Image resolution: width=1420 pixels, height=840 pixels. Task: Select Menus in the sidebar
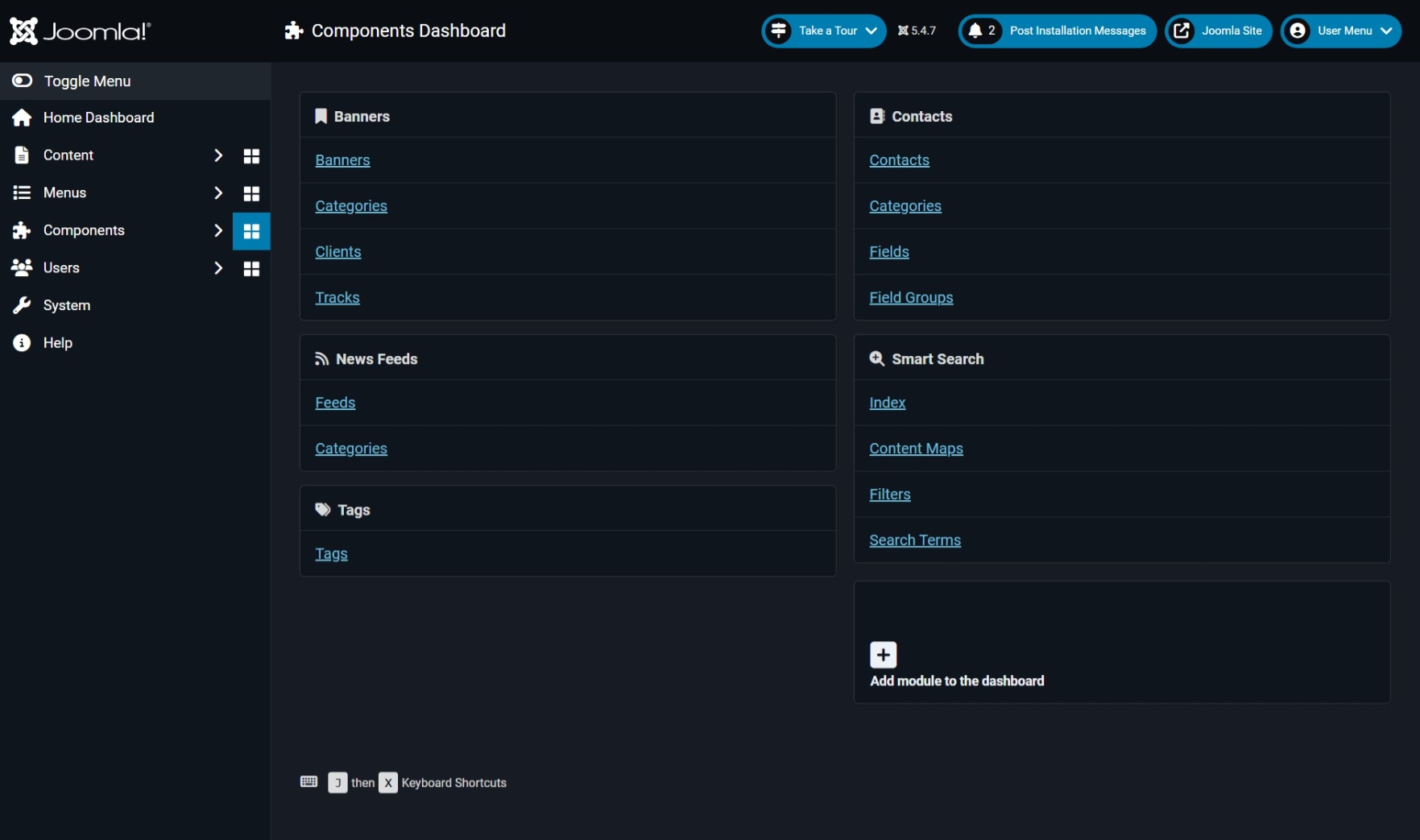pos(64,192)
